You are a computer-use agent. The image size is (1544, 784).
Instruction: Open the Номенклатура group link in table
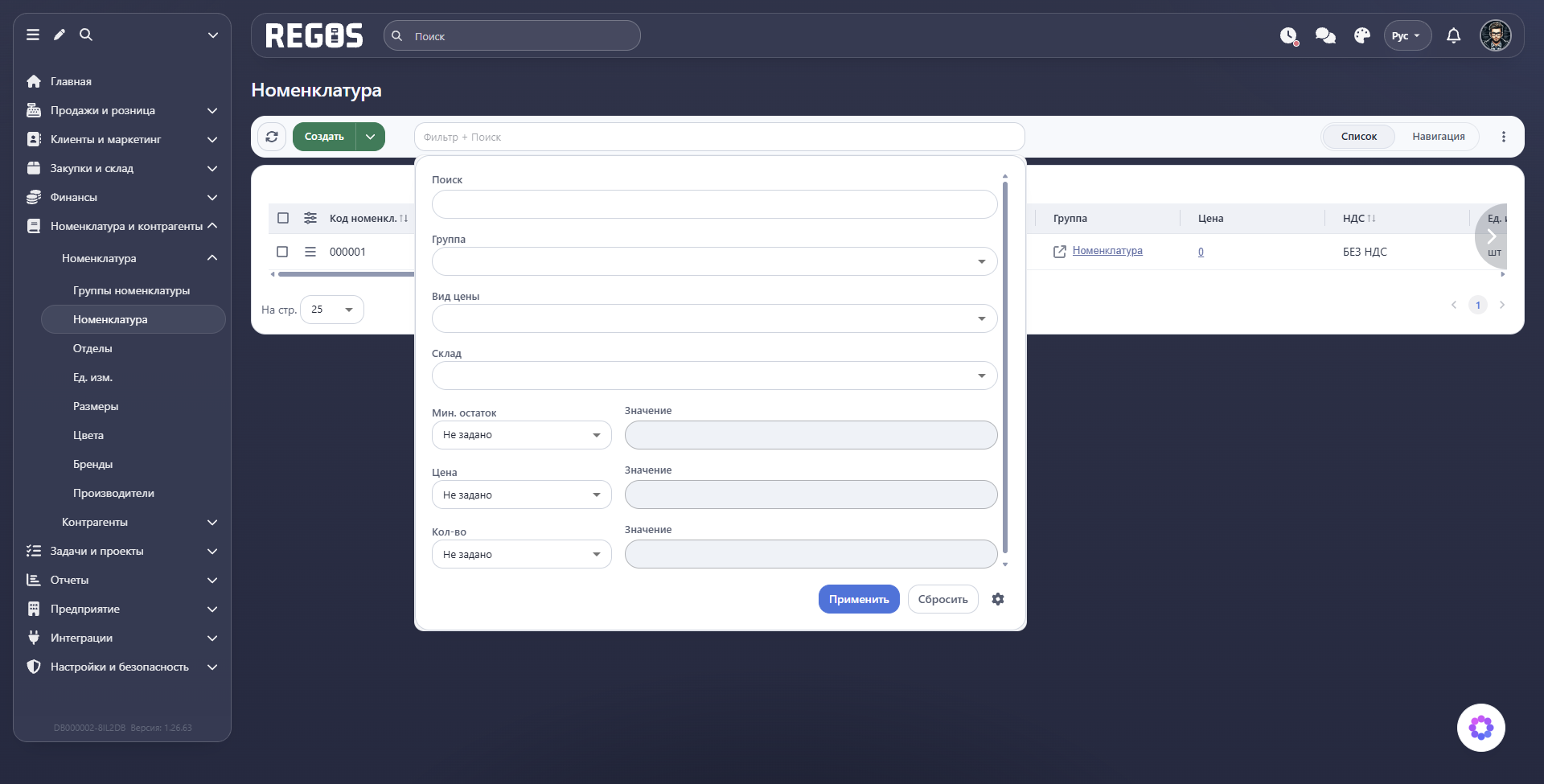coord(1107,251)
